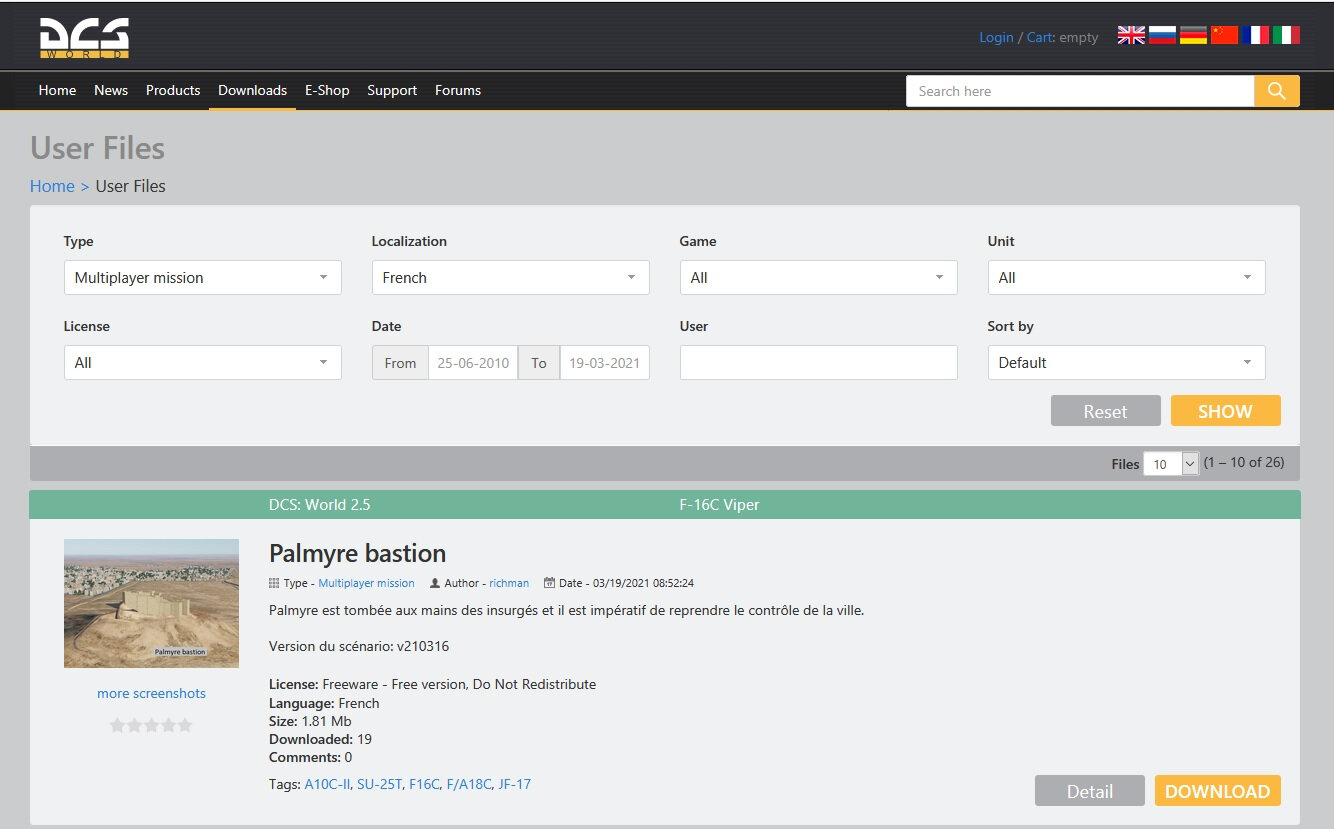
Task: Open author richman's profile link
Action: (509, 583)
